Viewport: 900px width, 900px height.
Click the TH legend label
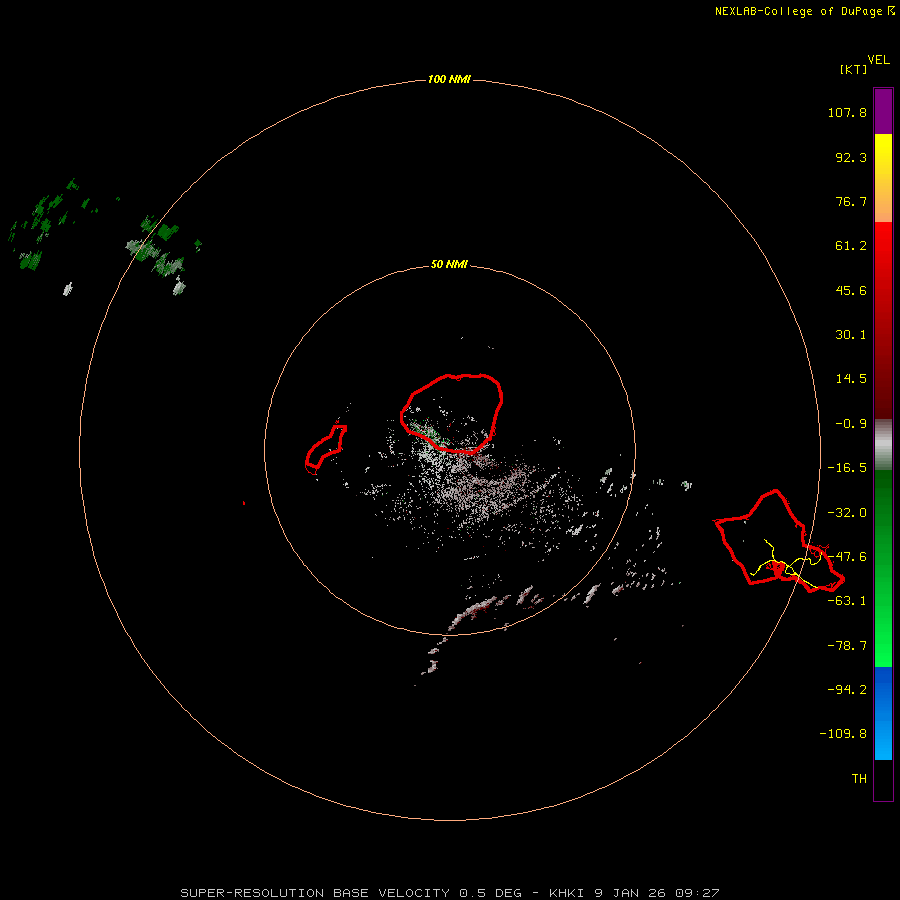pos(859,779)
